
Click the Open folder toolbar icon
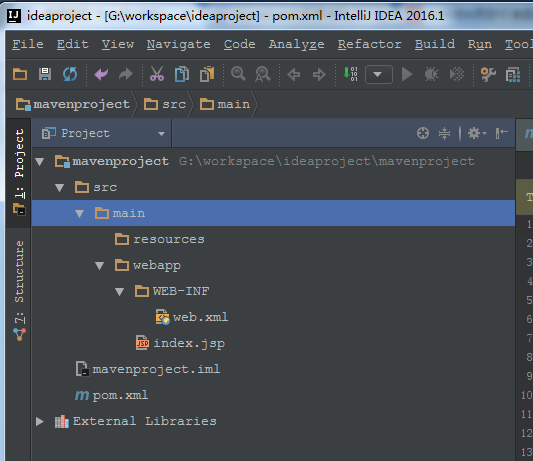(20, 74)
